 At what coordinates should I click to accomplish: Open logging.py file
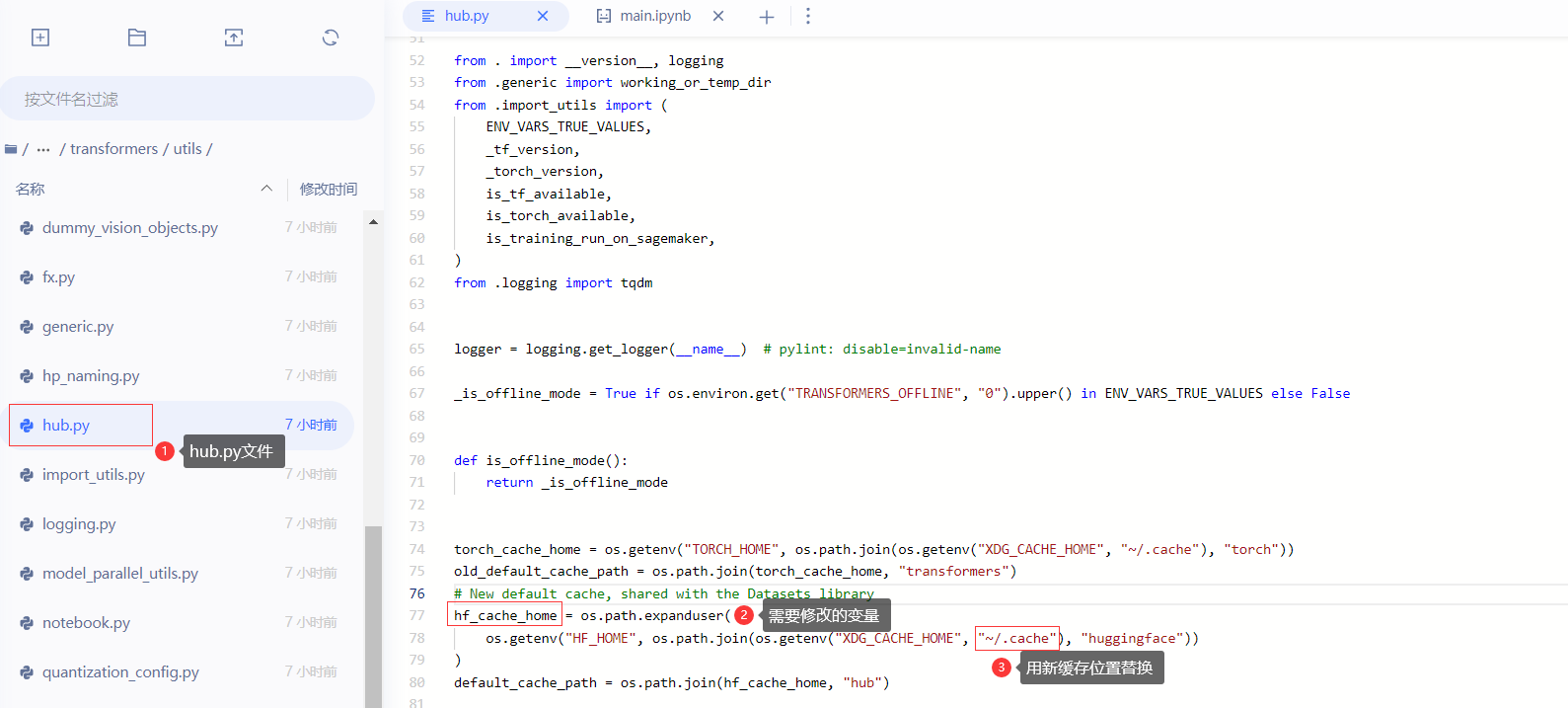(79, 523)
